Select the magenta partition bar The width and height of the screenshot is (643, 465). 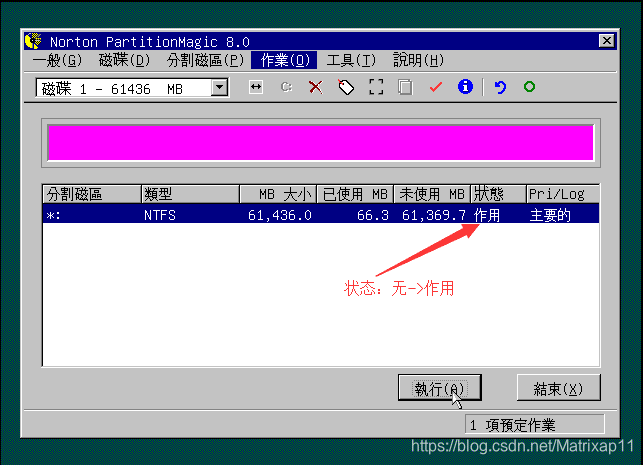321,143
